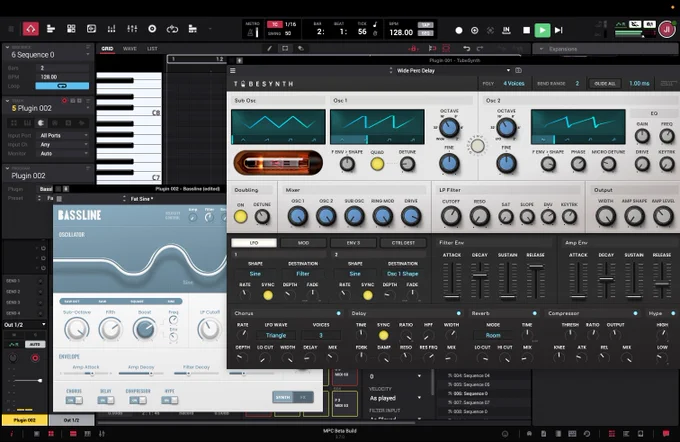Image resolution: width=680 pixels, height=442 pixels.
Task: Click the Undo arrow
Action: [466, 49]
